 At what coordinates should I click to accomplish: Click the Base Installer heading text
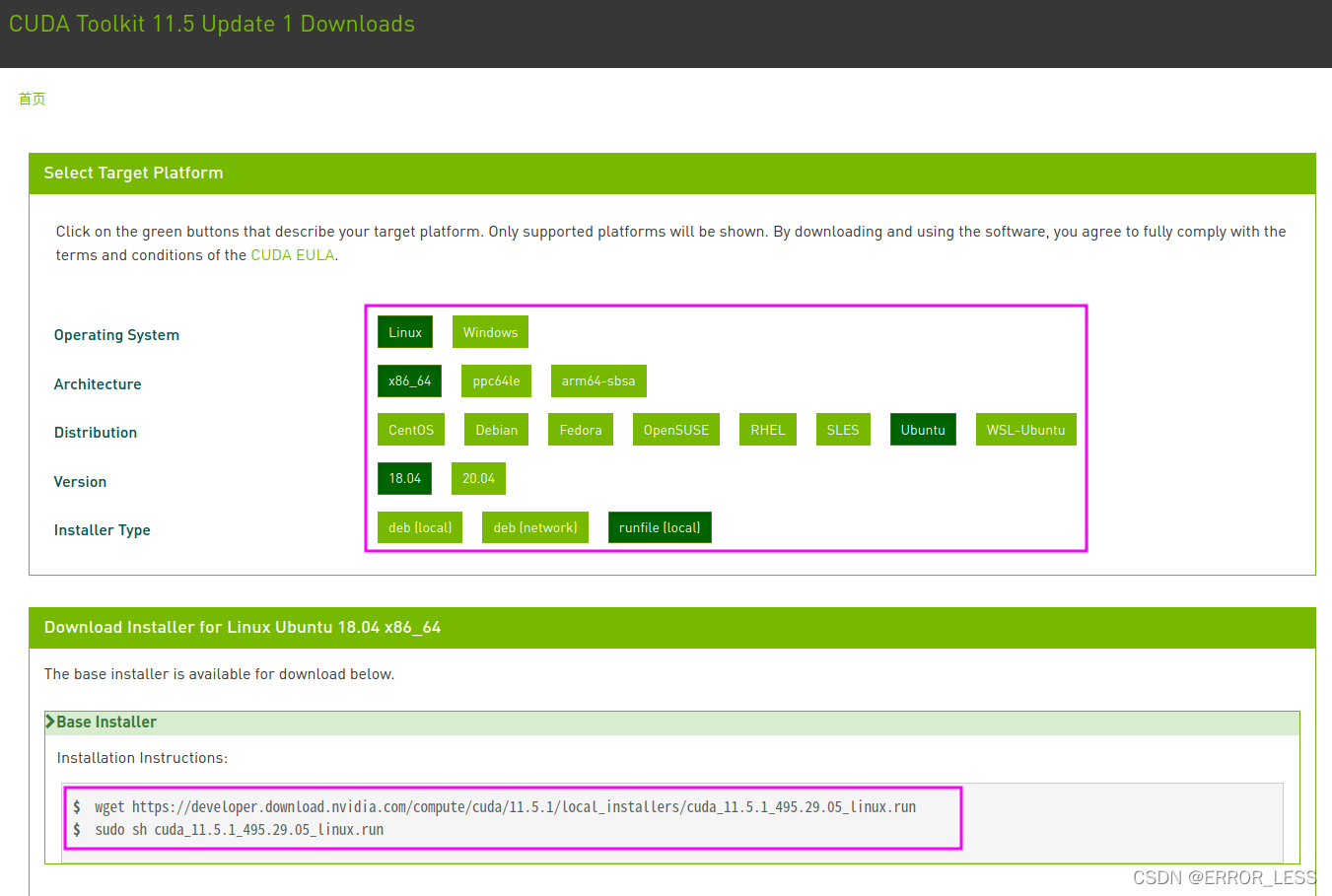click(106, 722)
